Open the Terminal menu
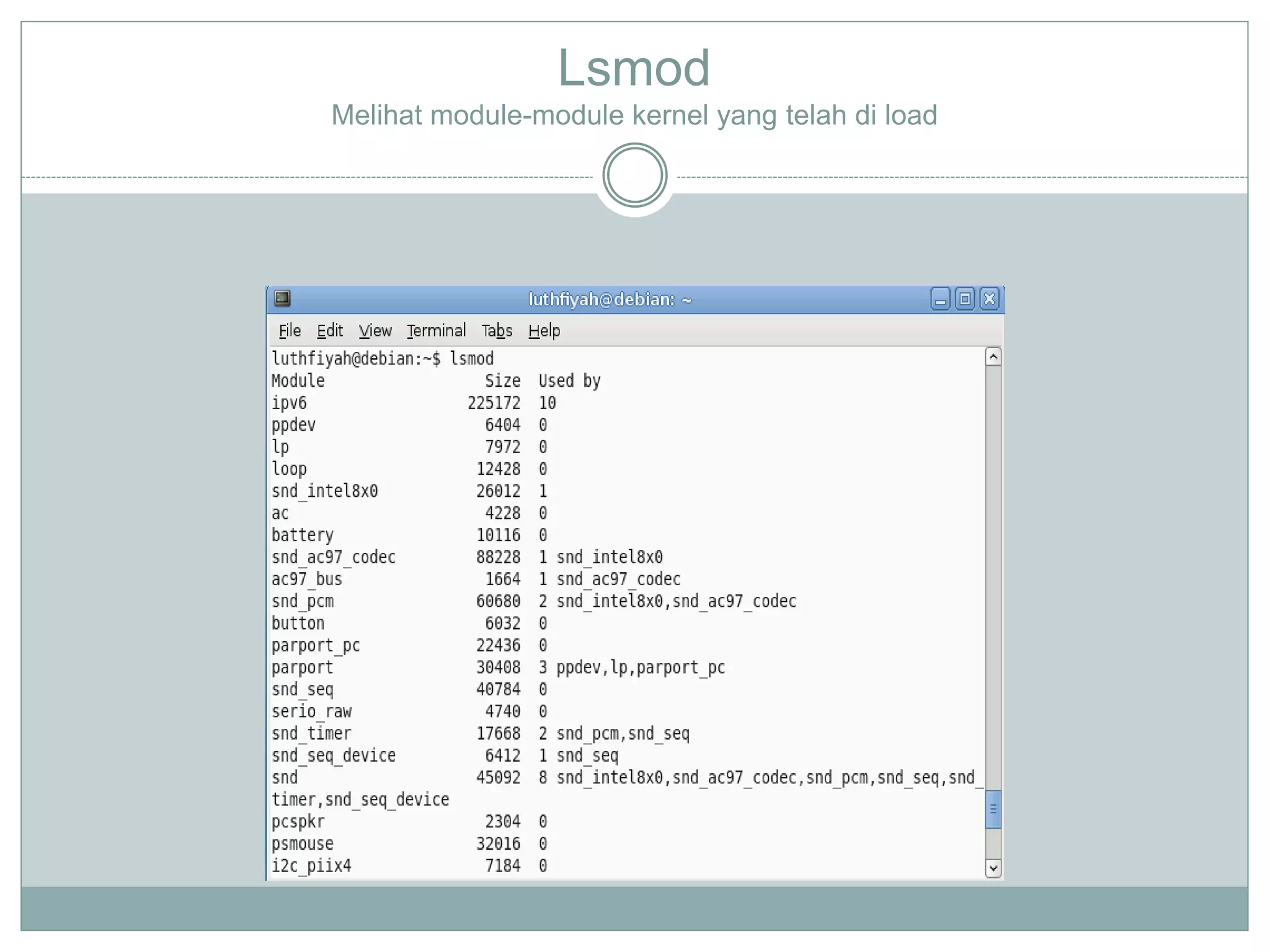The width and height of the screenshot is (1270, 952). pos(437,331)
